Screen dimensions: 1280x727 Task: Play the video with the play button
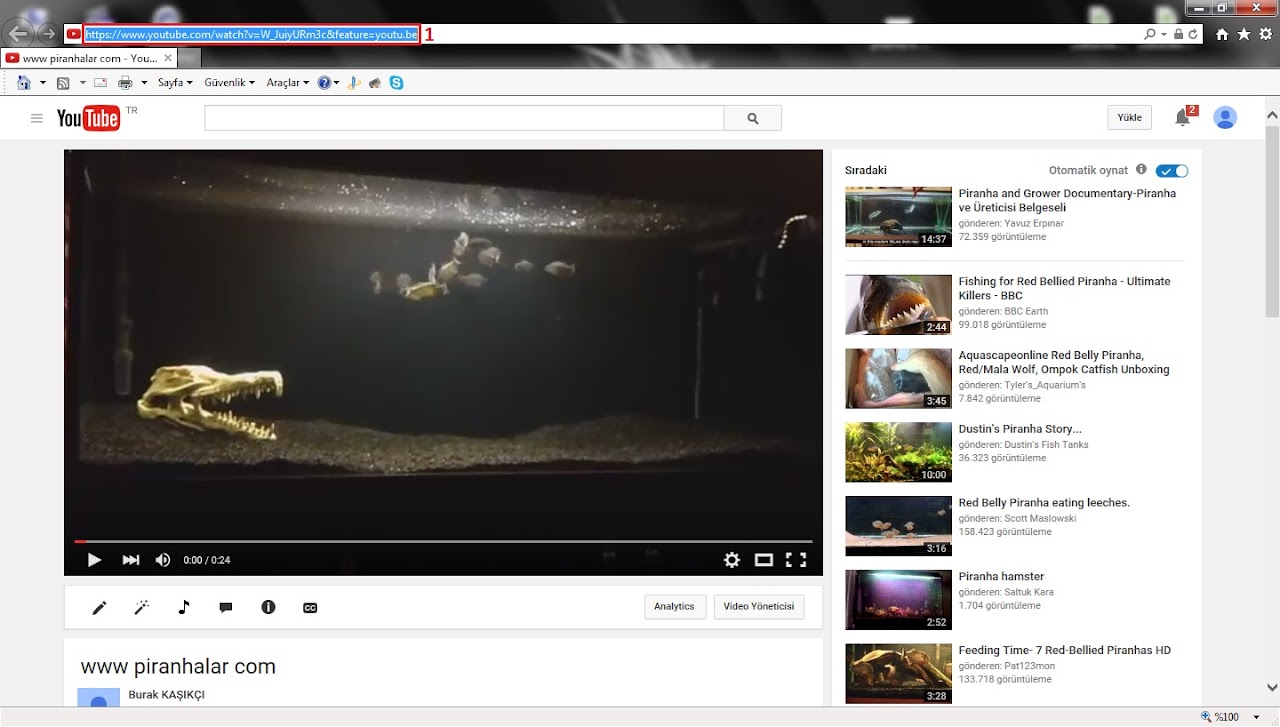point(94,560)
